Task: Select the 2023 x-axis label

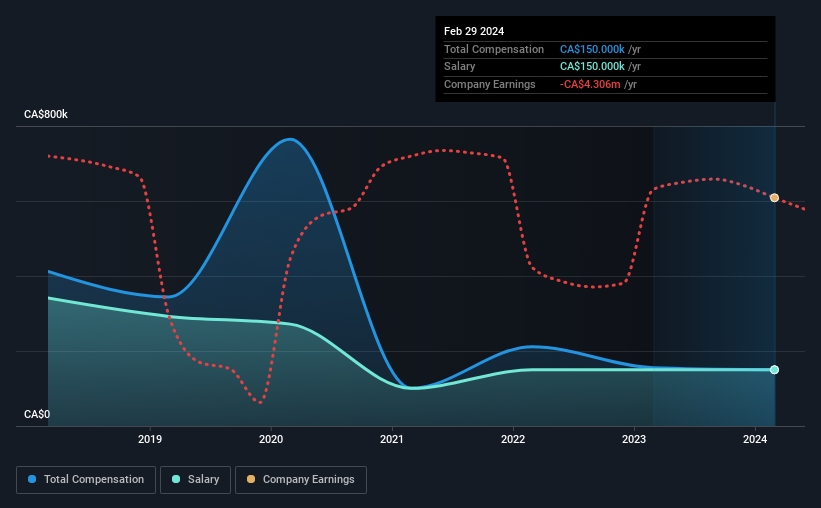Action: (x=634, y=439)
